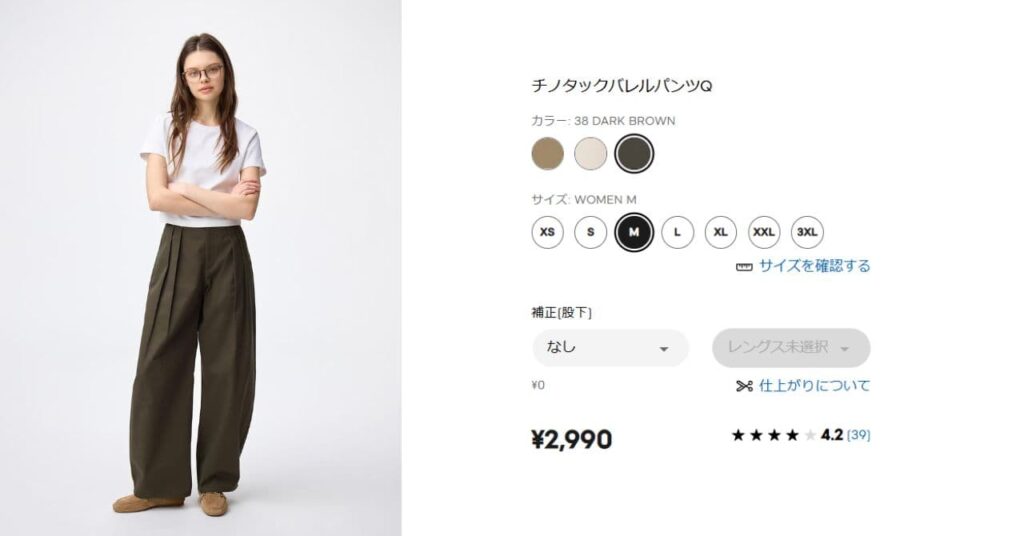The width and height of the screenshot is (1024, 536).
Task: Click the model product photo
Action: coord(200,268)
